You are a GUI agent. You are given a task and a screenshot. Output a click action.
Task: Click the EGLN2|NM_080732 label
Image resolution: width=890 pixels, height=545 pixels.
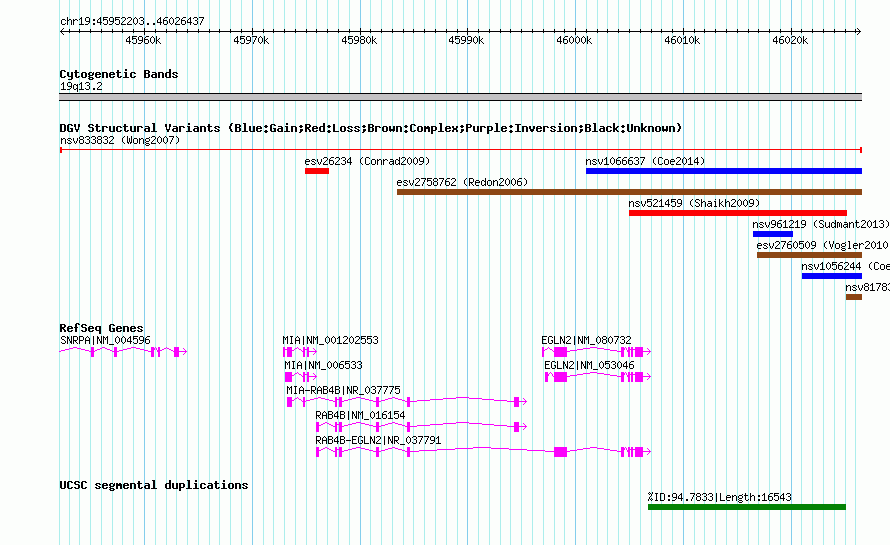click(586, 340)
